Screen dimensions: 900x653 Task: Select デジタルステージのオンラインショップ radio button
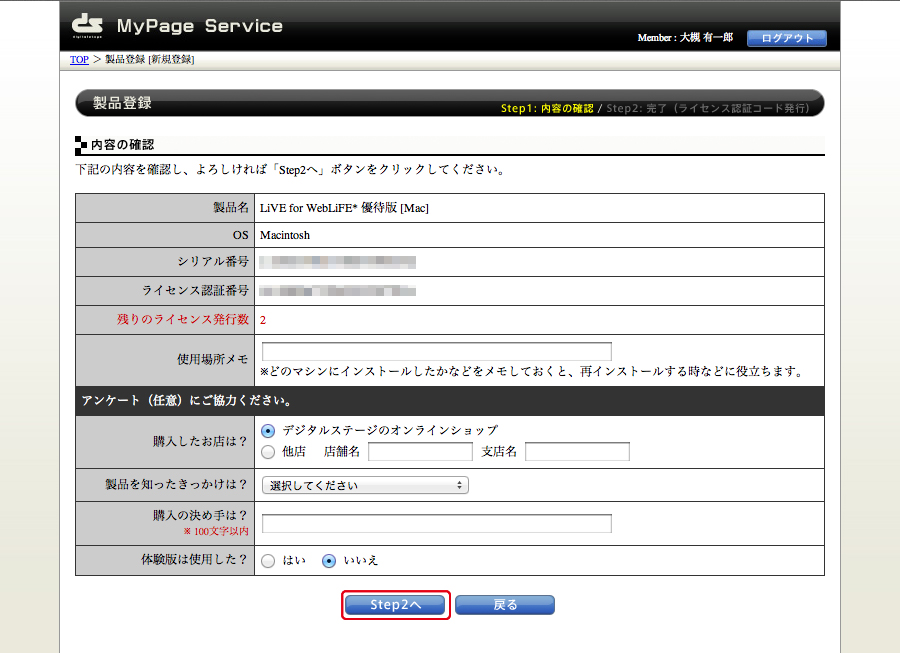click(x=268, y=430)
